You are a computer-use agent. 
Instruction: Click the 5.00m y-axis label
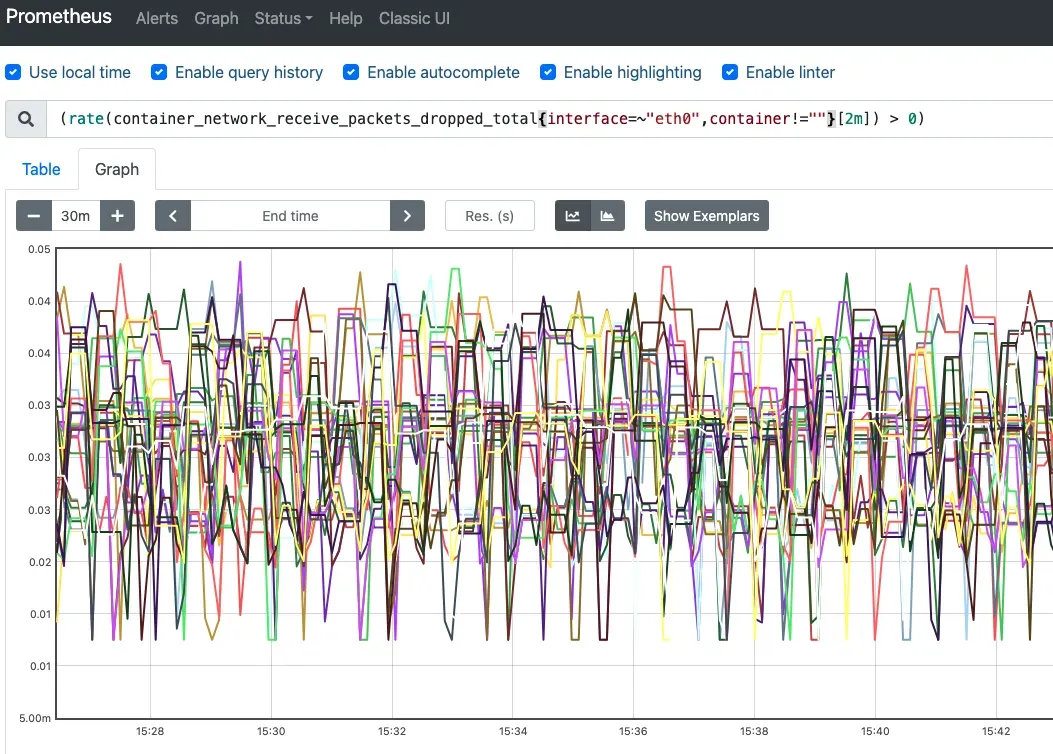point(35,718)
